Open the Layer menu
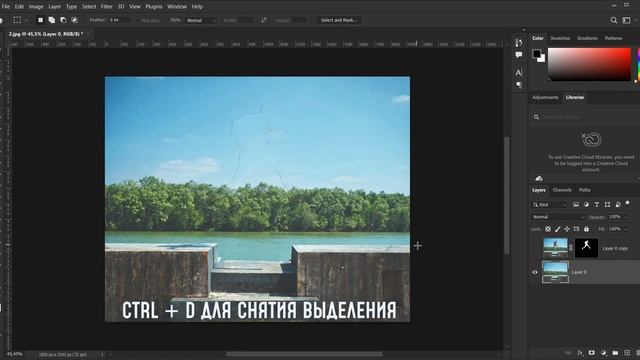The width and height of the screenshot is (640, 360). (x=55, y=7)
